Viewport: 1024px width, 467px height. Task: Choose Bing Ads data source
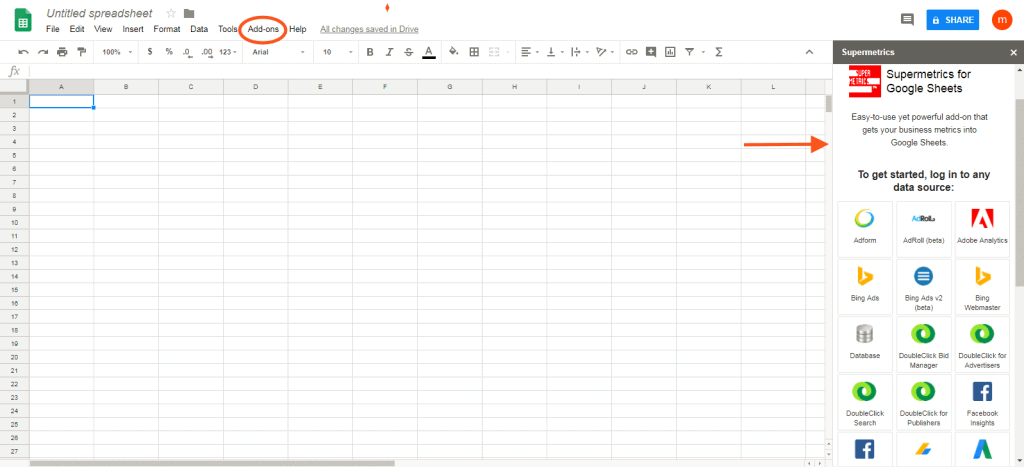[865, 287]
